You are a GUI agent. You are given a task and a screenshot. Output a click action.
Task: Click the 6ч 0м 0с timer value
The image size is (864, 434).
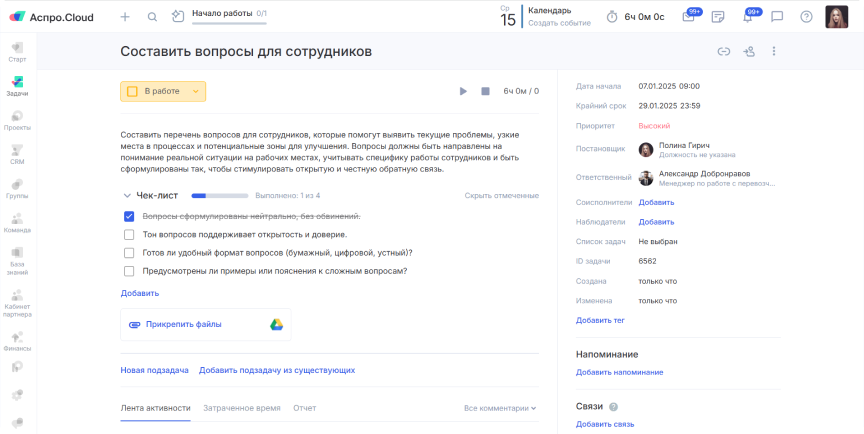(644, 17)
